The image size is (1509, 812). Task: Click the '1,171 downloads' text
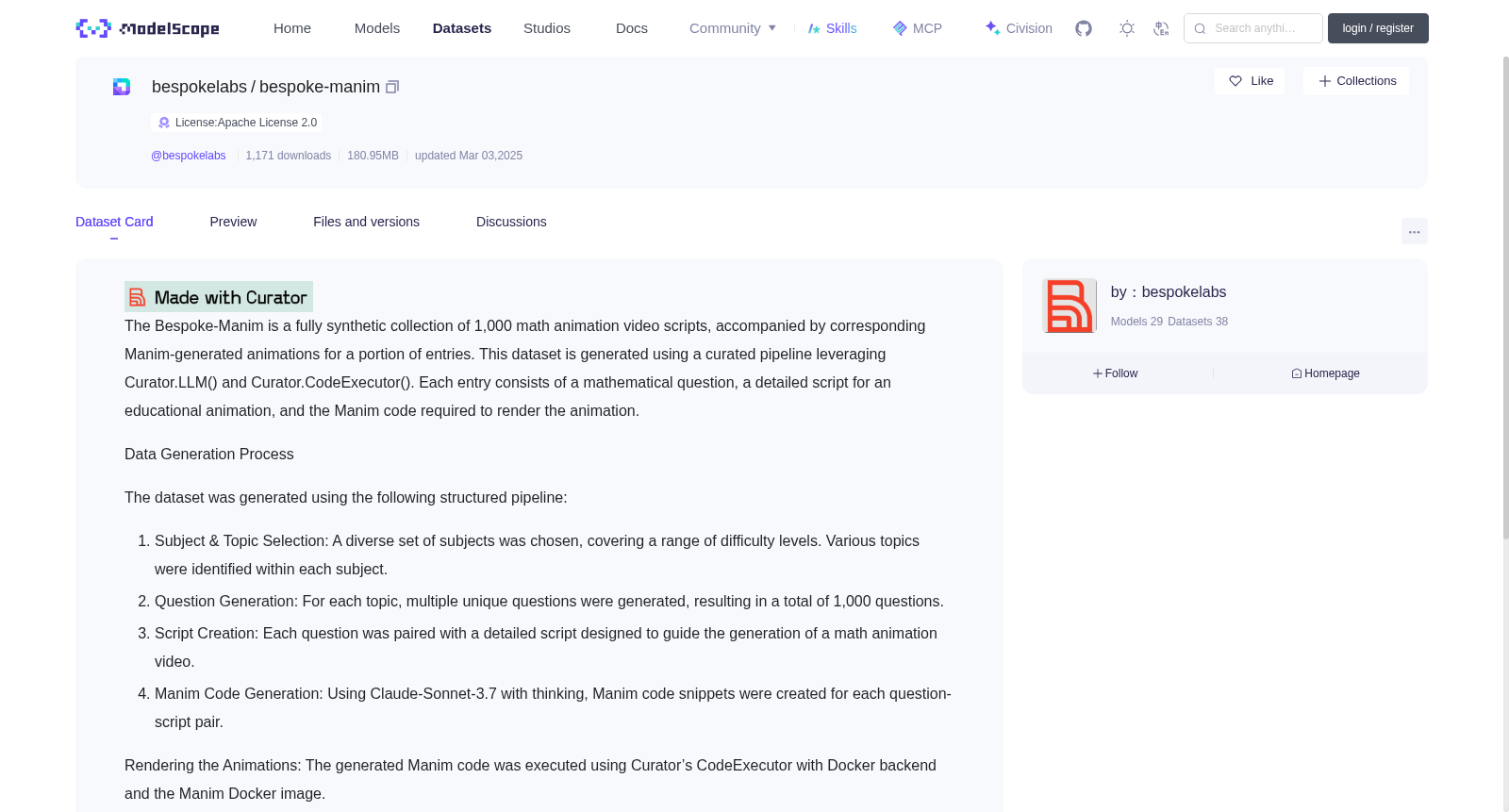(289, 156)
